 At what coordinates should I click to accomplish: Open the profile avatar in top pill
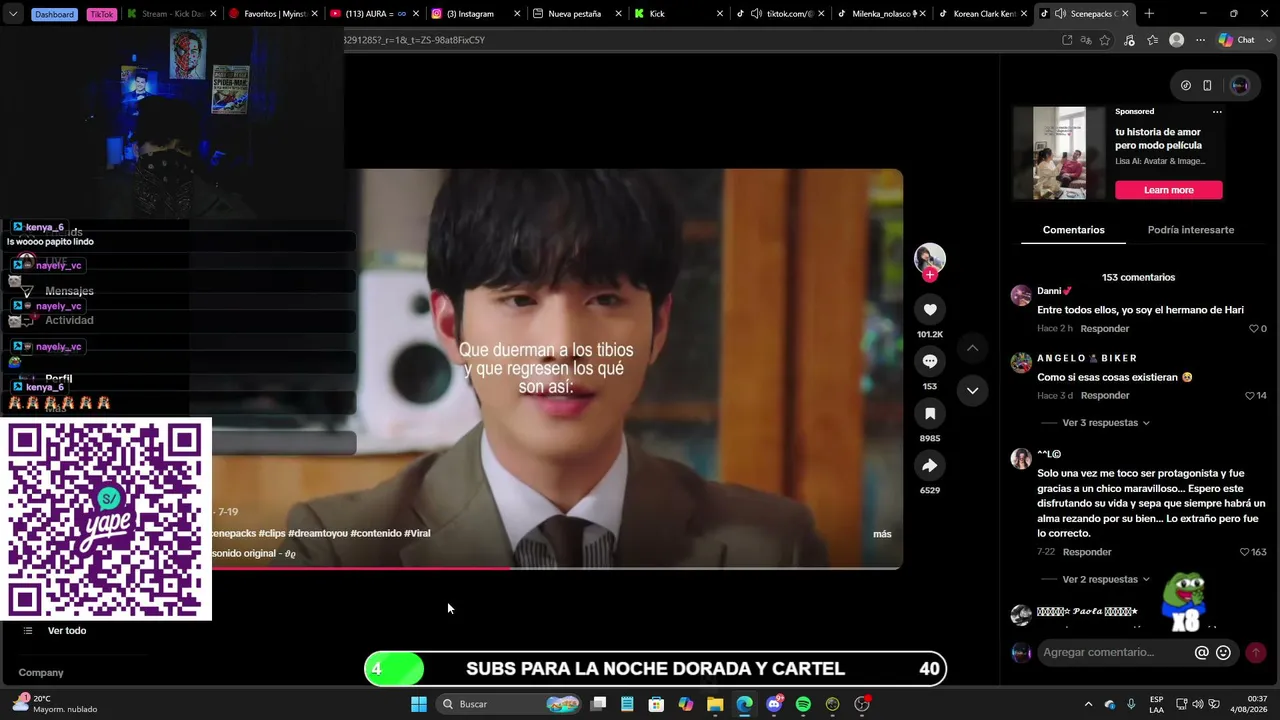(x=1239, y=86)
